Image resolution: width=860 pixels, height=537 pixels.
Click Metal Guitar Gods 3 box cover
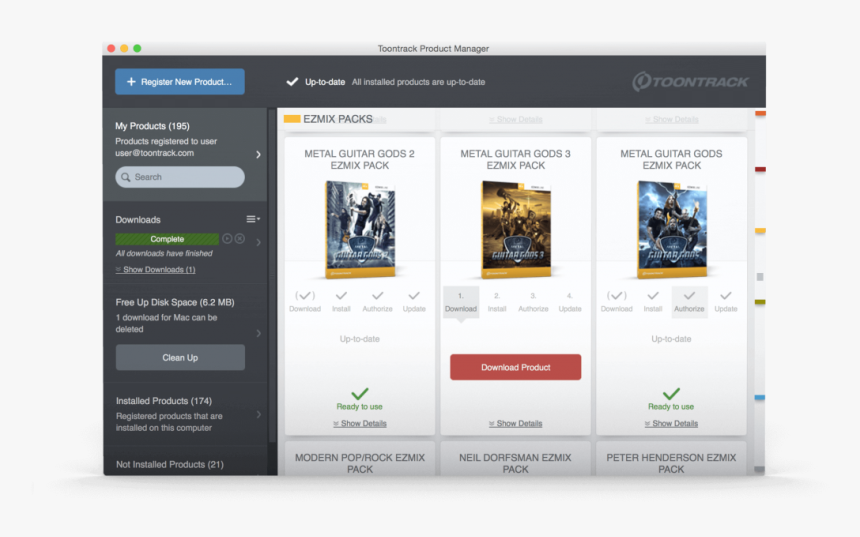point(516,229)
